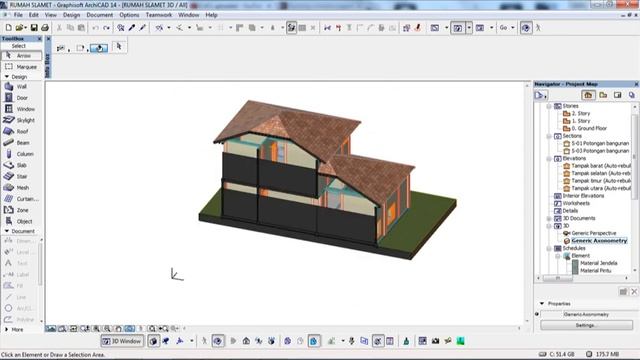Open the Design menu

pyautogui.click(x=71, y=15)
